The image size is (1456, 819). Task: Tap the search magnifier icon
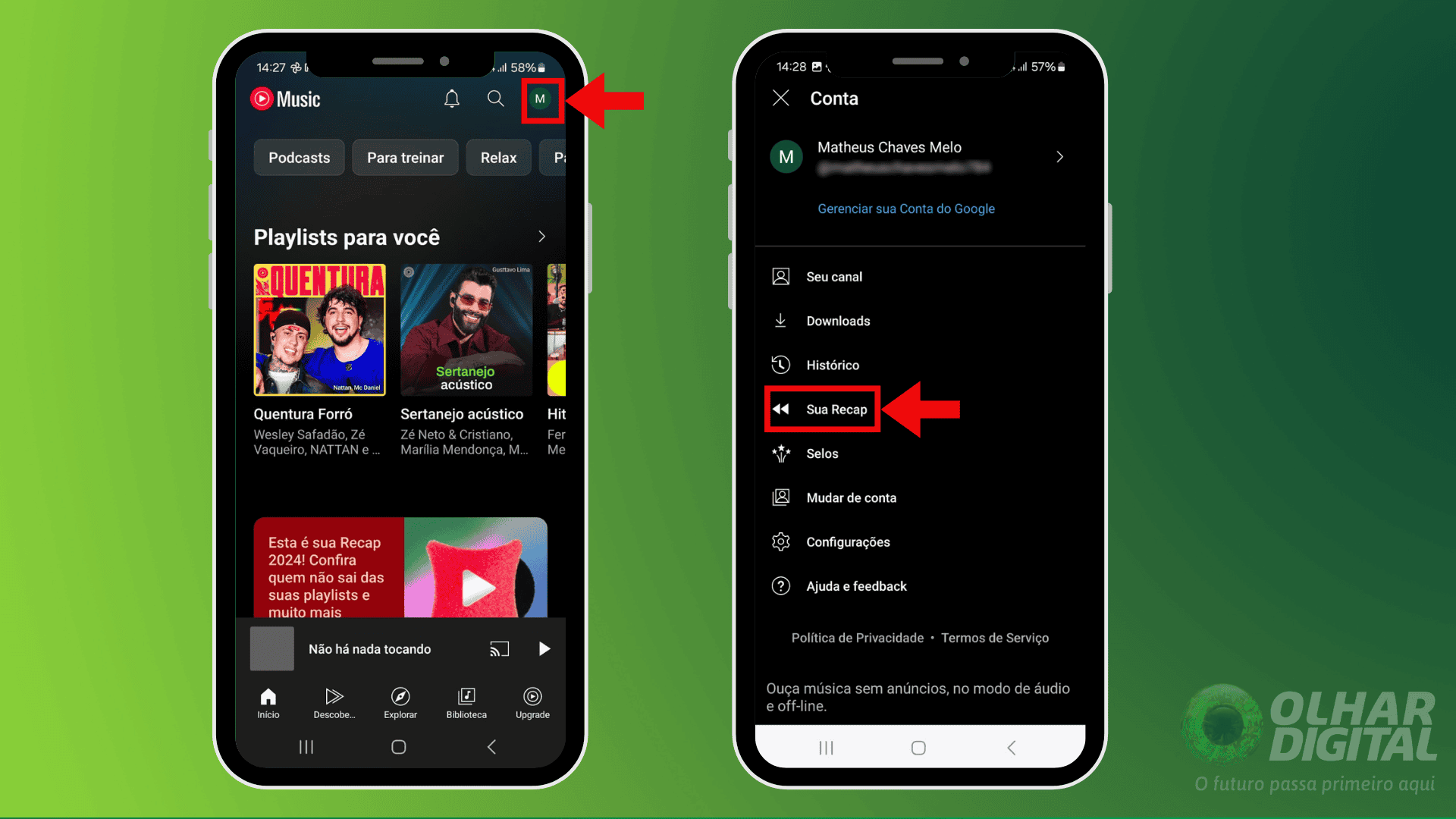pyautogui.click(x=496, y=99)
